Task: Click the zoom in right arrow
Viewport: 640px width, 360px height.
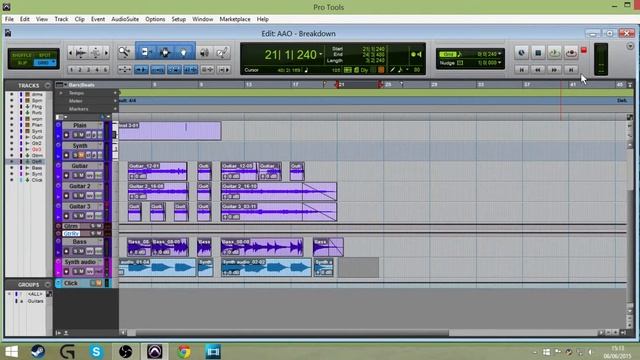Action: 107,53
